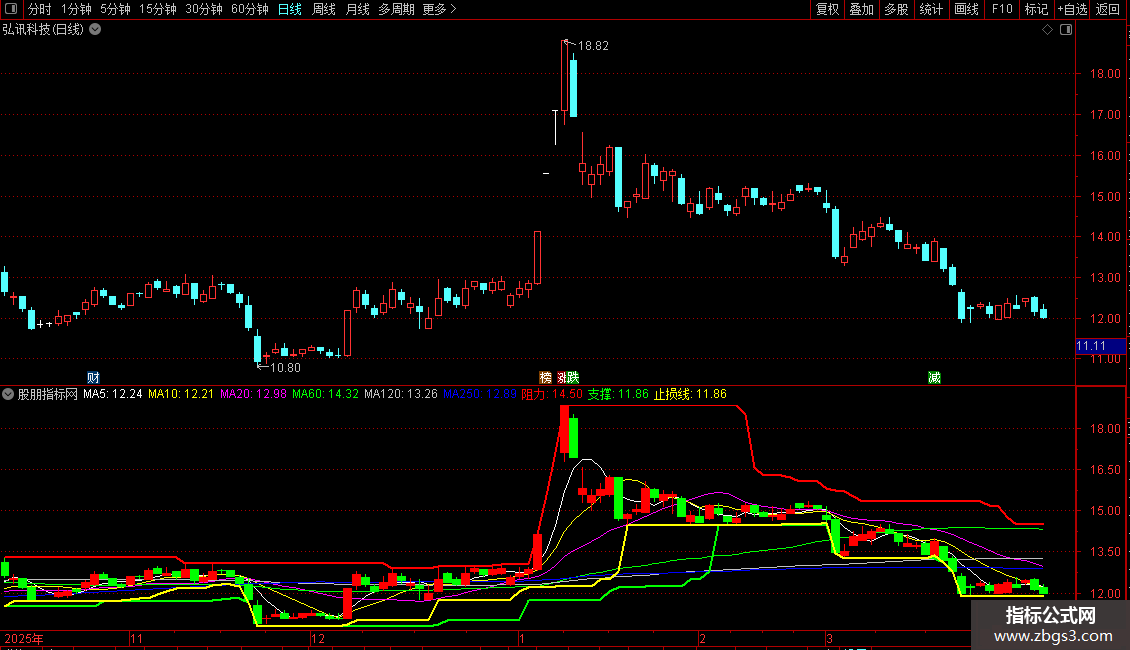Viewport: 1130px width, 650px height.
Task: Select the 30分钟 period tab
Action: pos(204,9)
